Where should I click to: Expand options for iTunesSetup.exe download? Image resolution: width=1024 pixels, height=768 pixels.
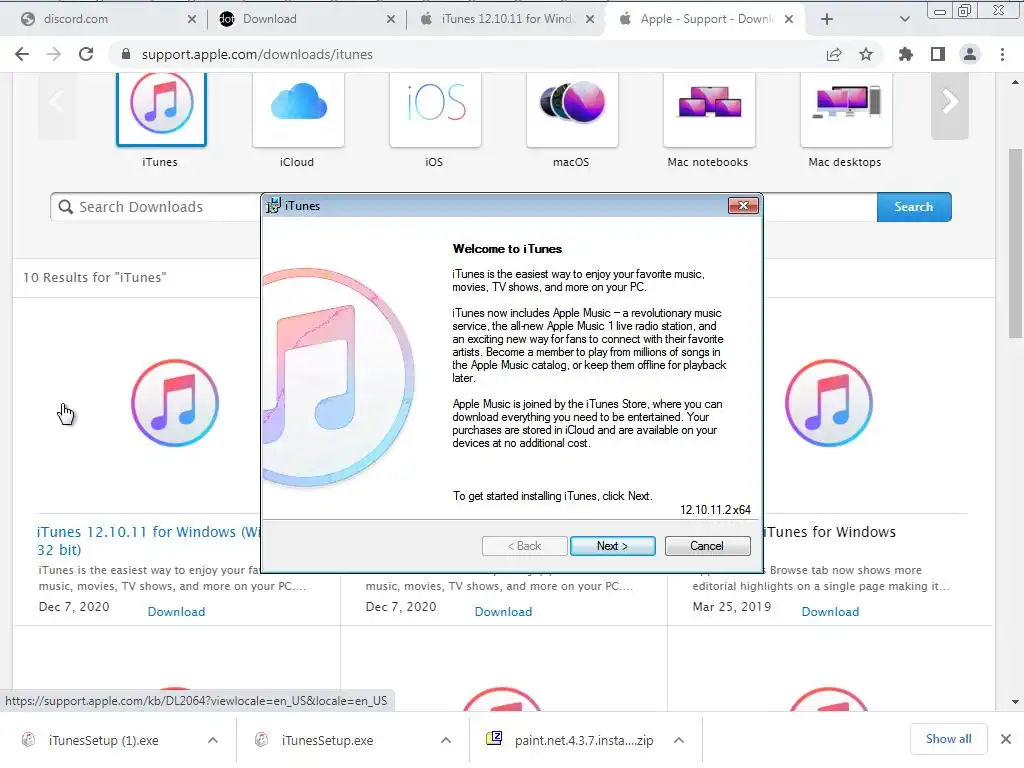[446, 741]
